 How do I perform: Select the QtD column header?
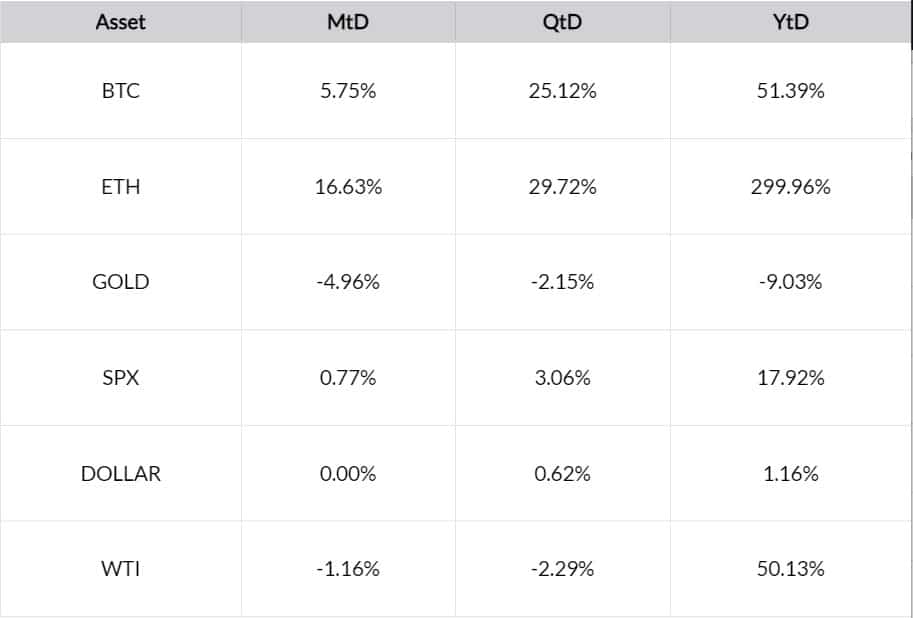coord(562,22)
